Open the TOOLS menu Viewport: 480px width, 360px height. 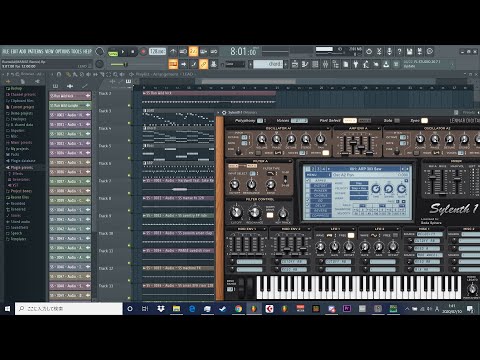pyautogui.click(x=77, y=52)
